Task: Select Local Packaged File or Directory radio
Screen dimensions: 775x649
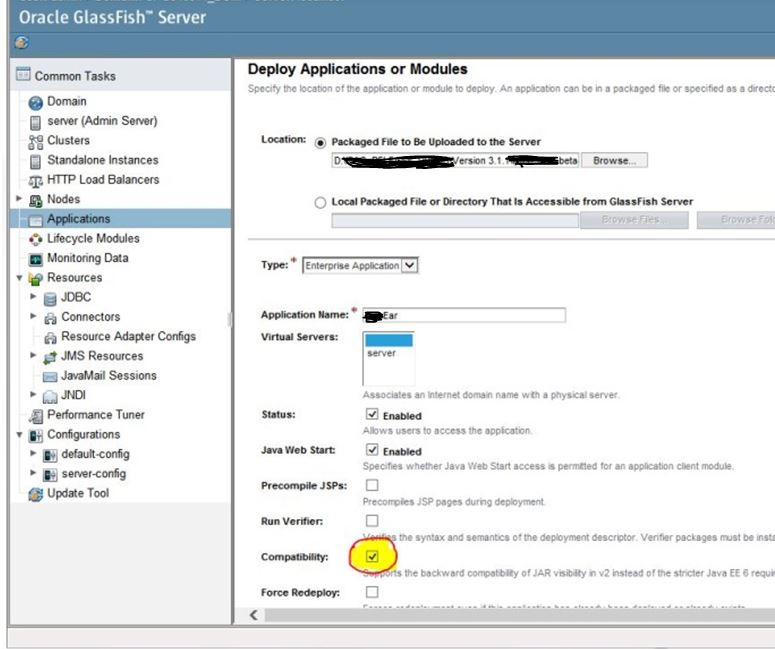Action: pyautogui.click(x=320, y=203)
